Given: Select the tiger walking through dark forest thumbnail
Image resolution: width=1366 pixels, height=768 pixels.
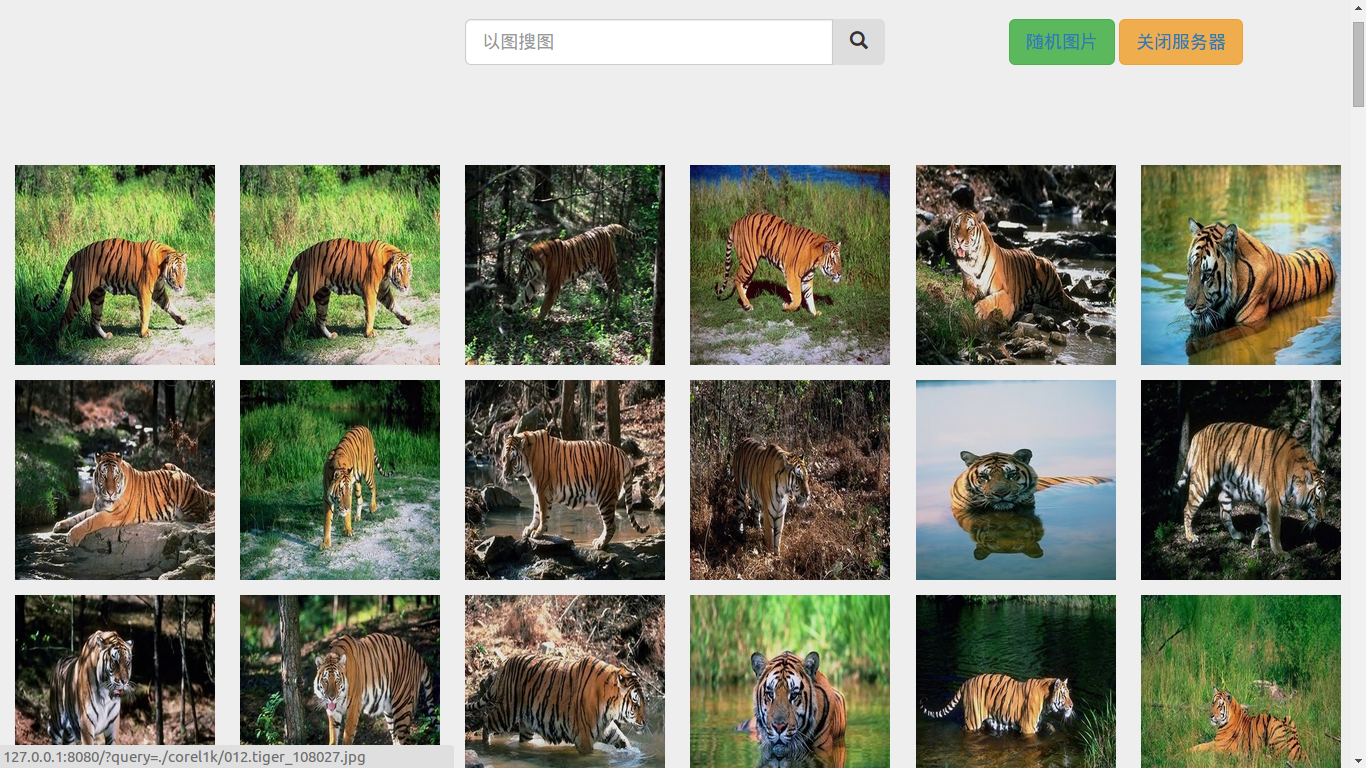Looking at the screenshot, I should [564, 264].
